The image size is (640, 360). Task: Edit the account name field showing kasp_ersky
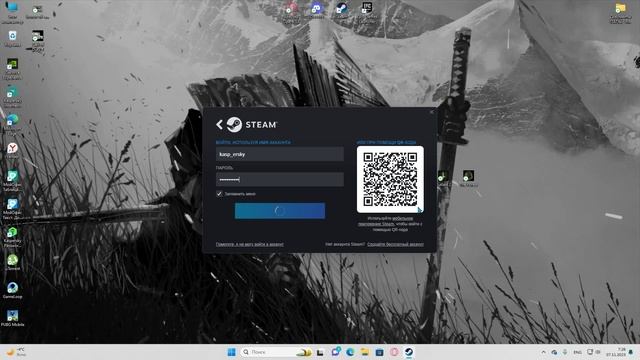click(280, 154)
